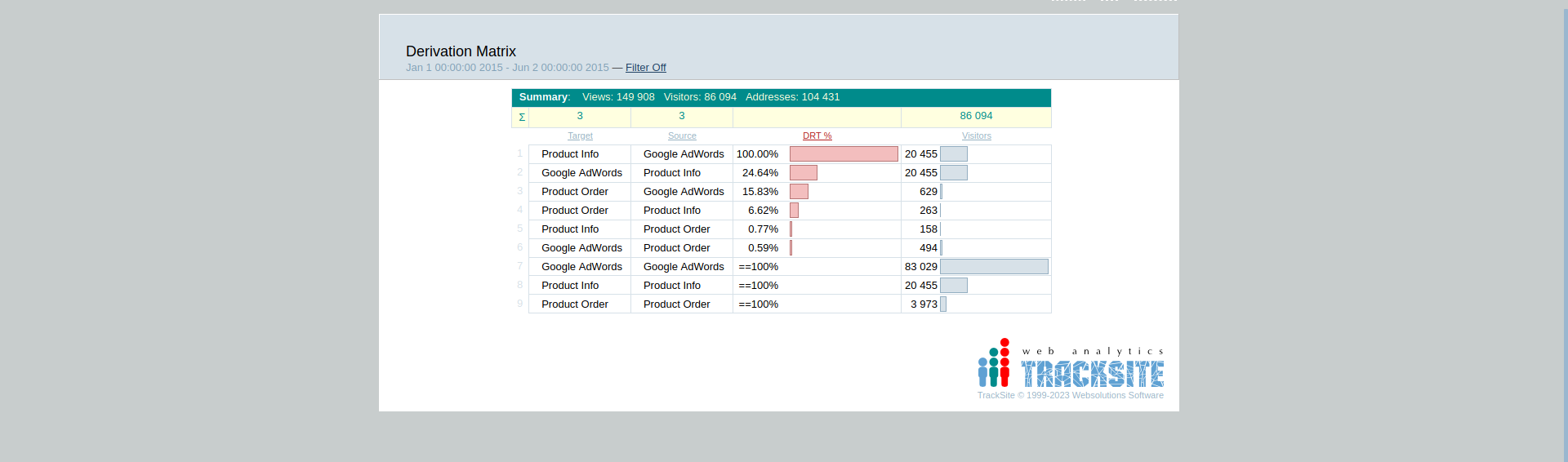
Task: Open TrackSite copyright footer link
Action: click(x=1070, y=396)
